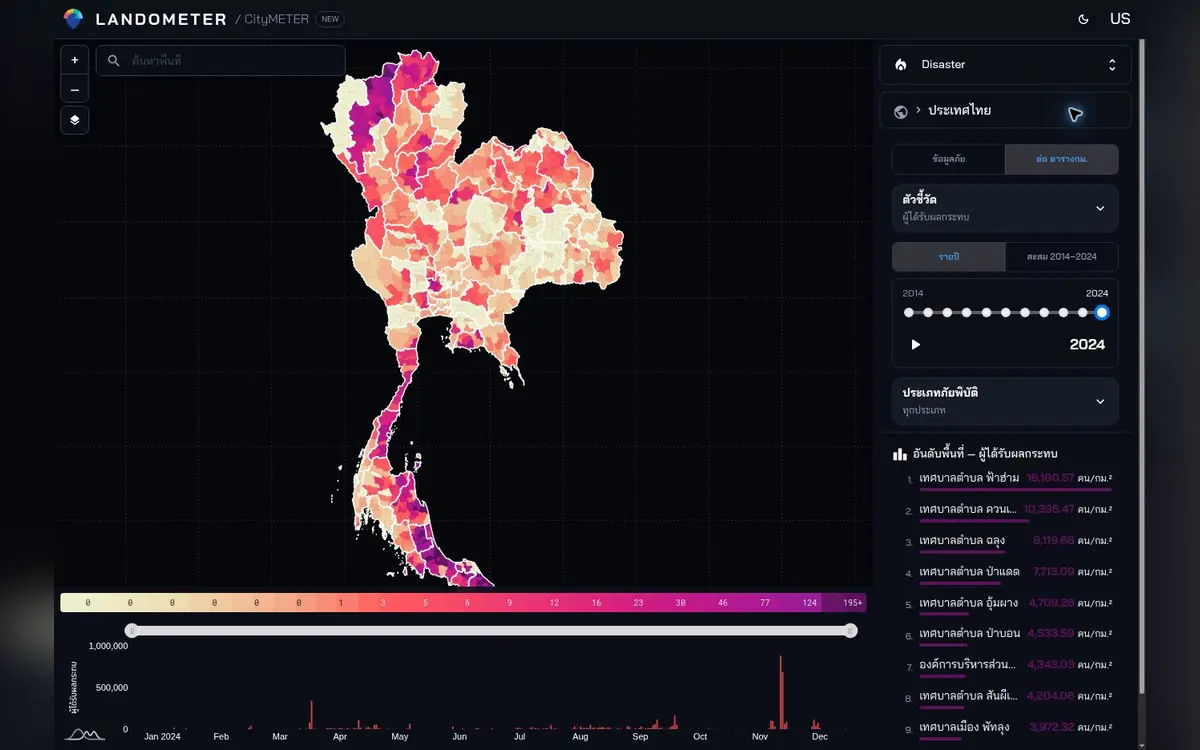Expand the ตัวชี้วัด indicator dropdown
This screenshot has height=750, width=1200.
pyautogui.click(x=1005, y=208)
